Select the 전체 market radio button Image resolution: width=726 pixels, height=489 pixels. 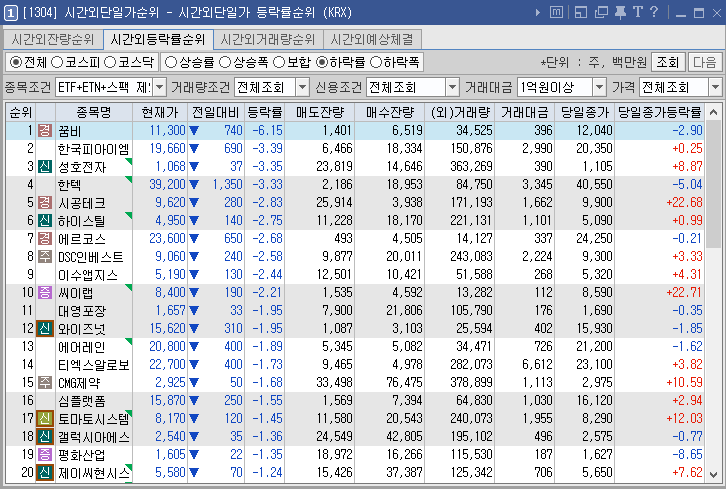16,62
